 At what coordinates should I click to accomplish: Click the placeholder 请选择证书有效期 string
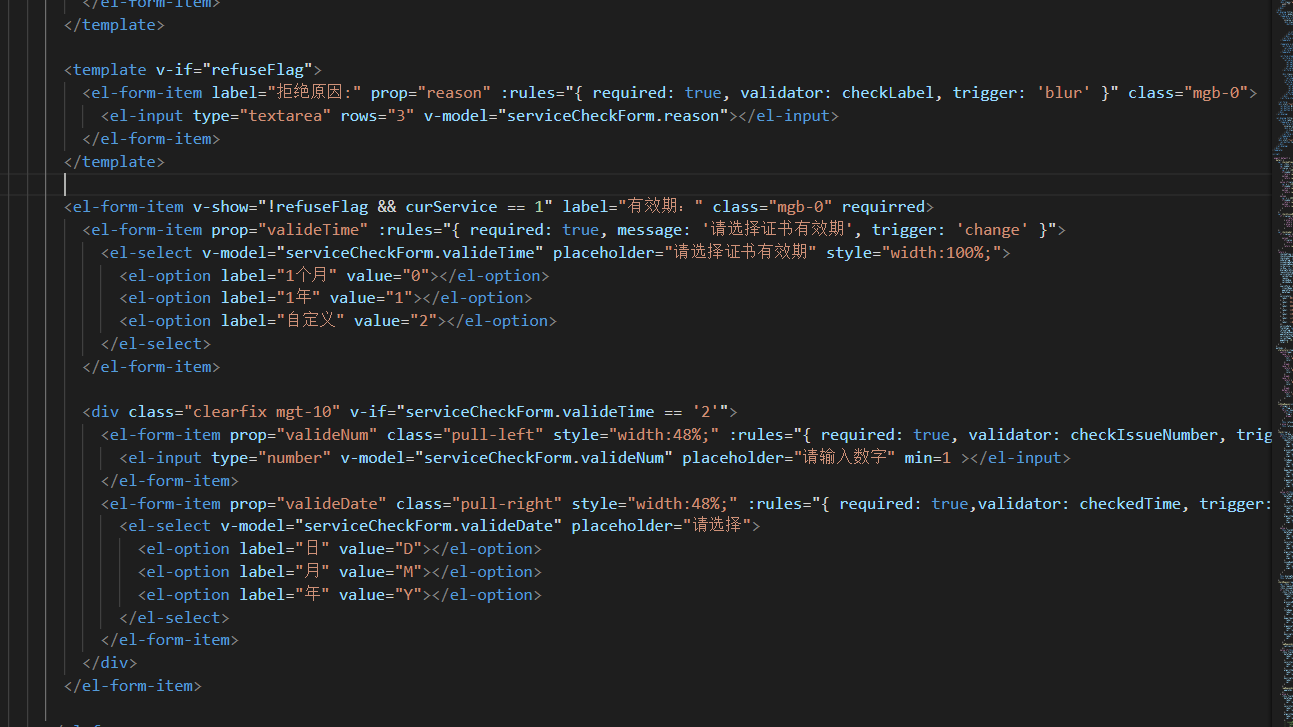742,252
